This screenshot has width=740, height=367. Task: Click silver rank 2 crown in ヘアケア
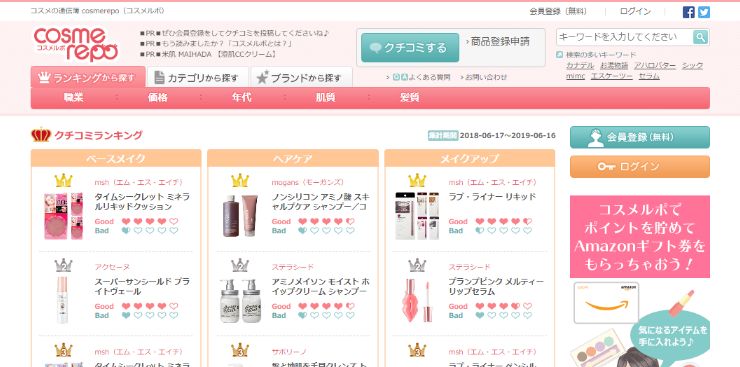click(240, 266)
